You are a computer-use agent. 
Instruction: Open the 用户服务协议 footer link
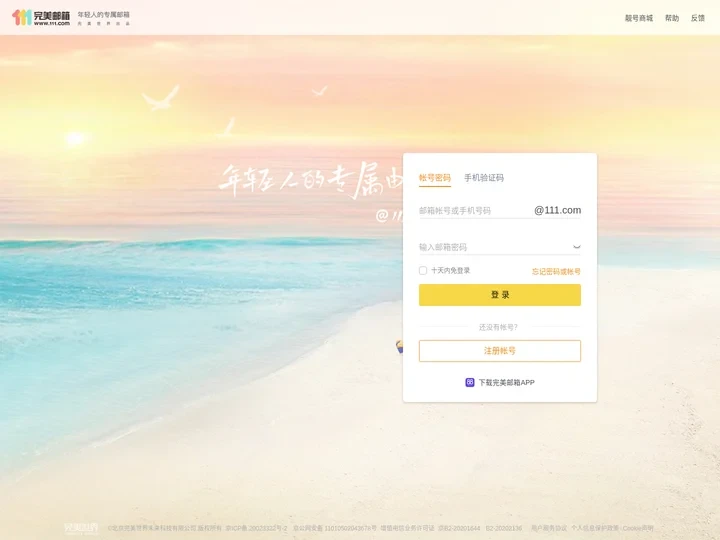549,528
